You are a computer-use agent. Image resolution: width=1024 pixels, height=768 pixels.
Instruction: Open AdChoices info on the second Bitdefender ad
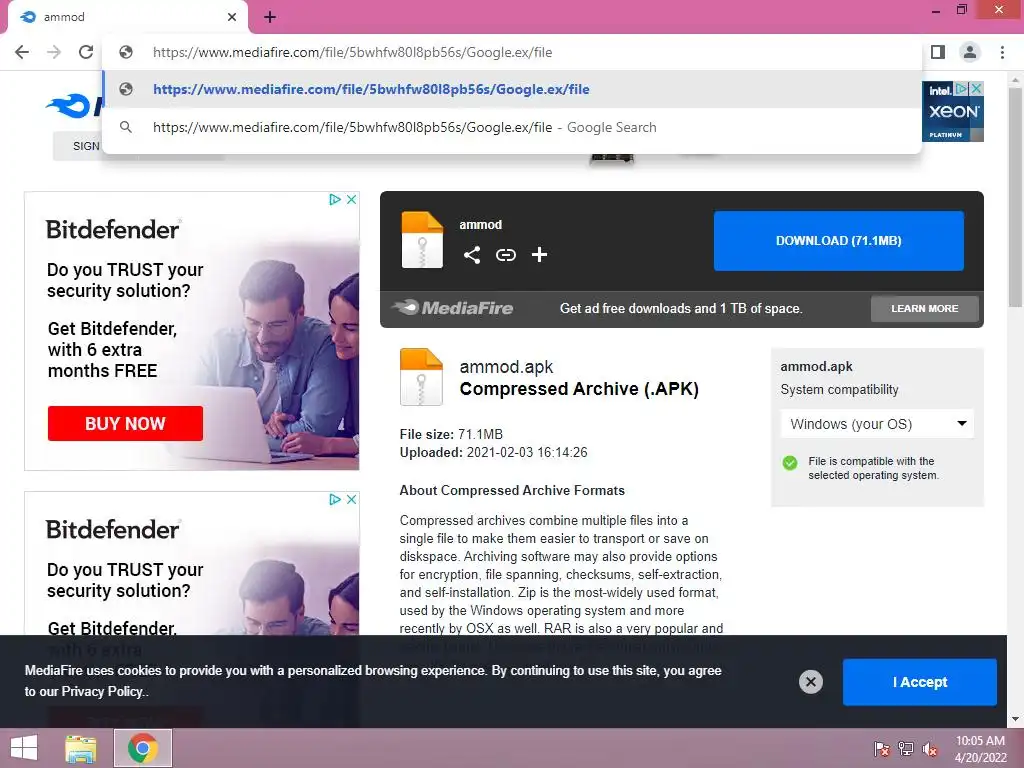tap(335, 500)
